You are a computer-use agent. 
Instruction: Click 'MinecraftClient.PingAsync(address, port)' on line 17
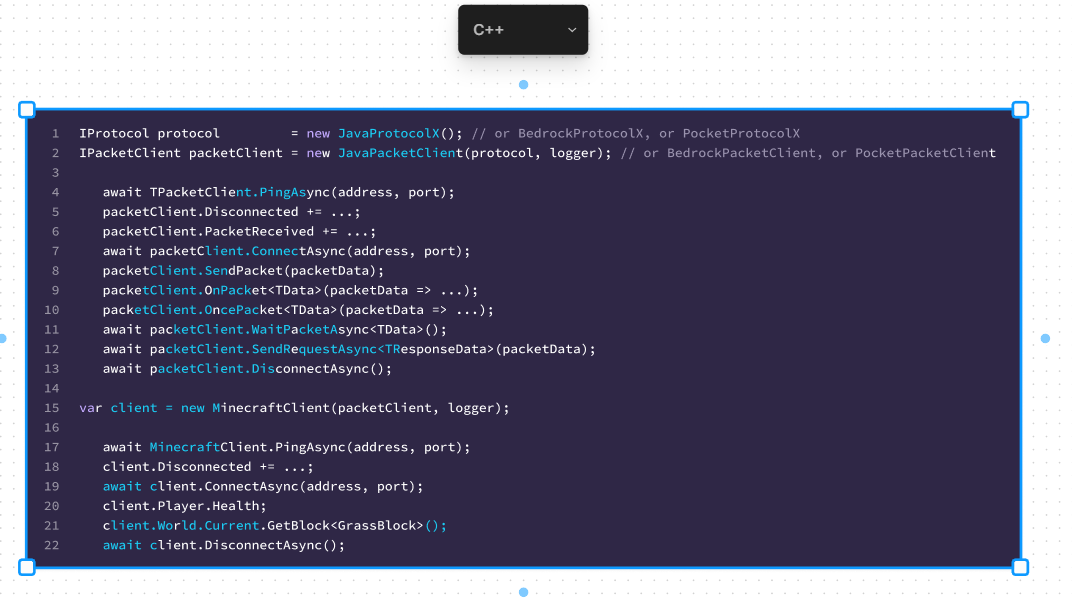306,447
